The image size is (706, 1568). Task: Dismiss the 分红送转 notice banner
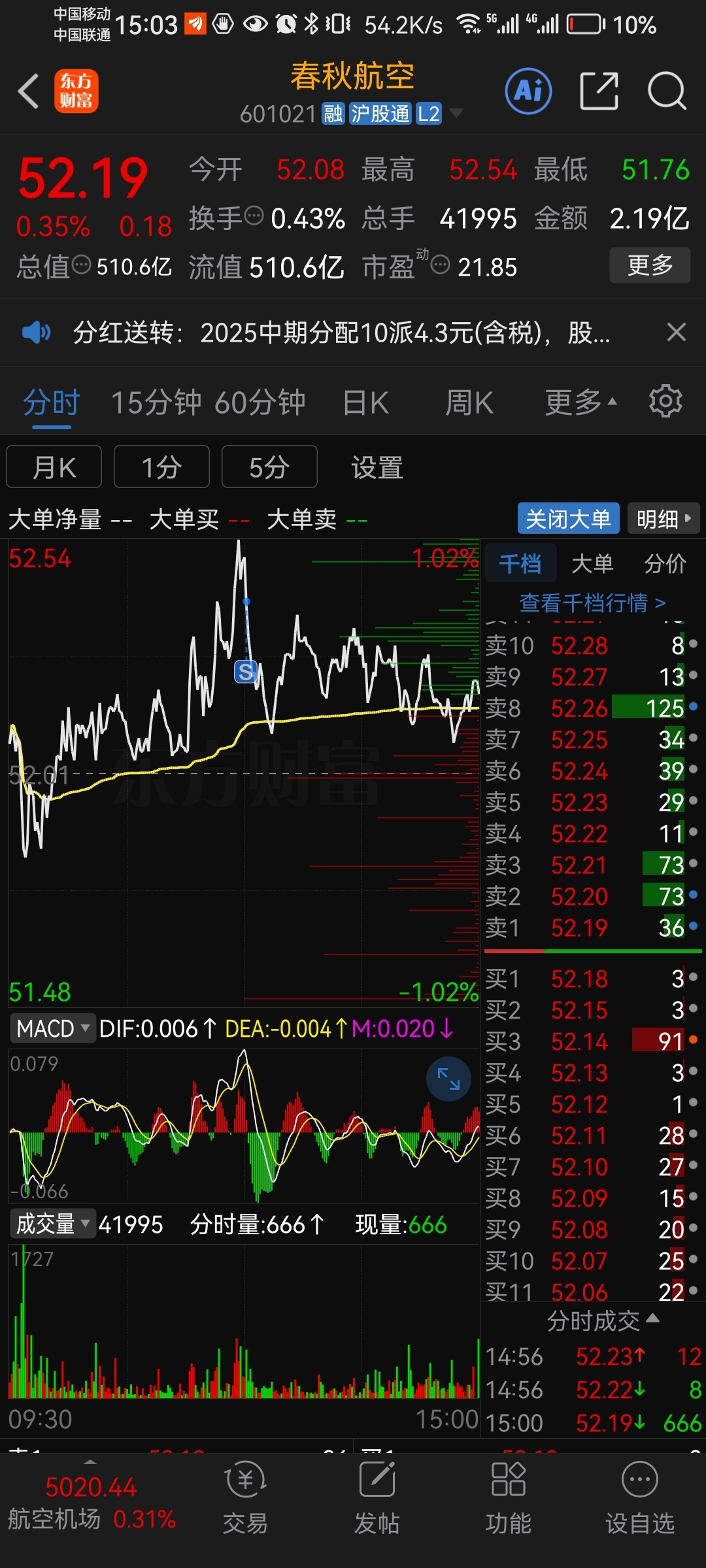tap(677, 332)
